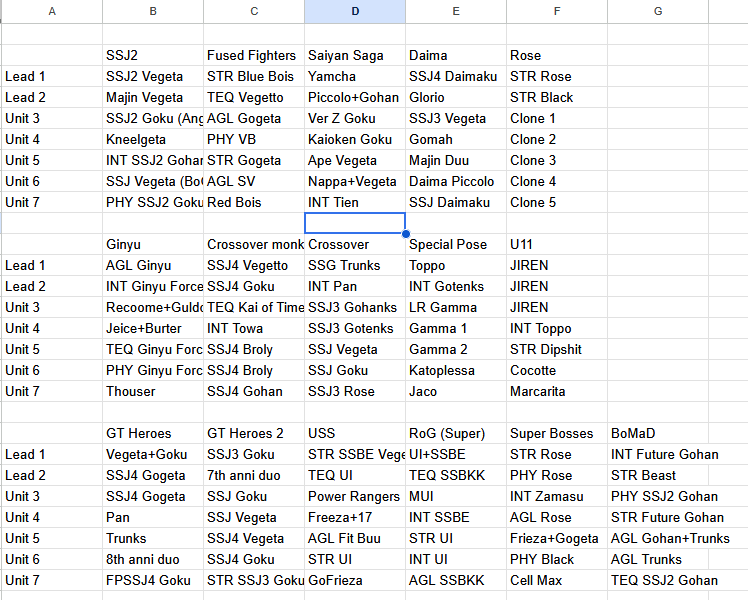Click the 'Thouser' cell
Image resolution: width=748 pixels, height=600 pixels.
pos(153,391)
